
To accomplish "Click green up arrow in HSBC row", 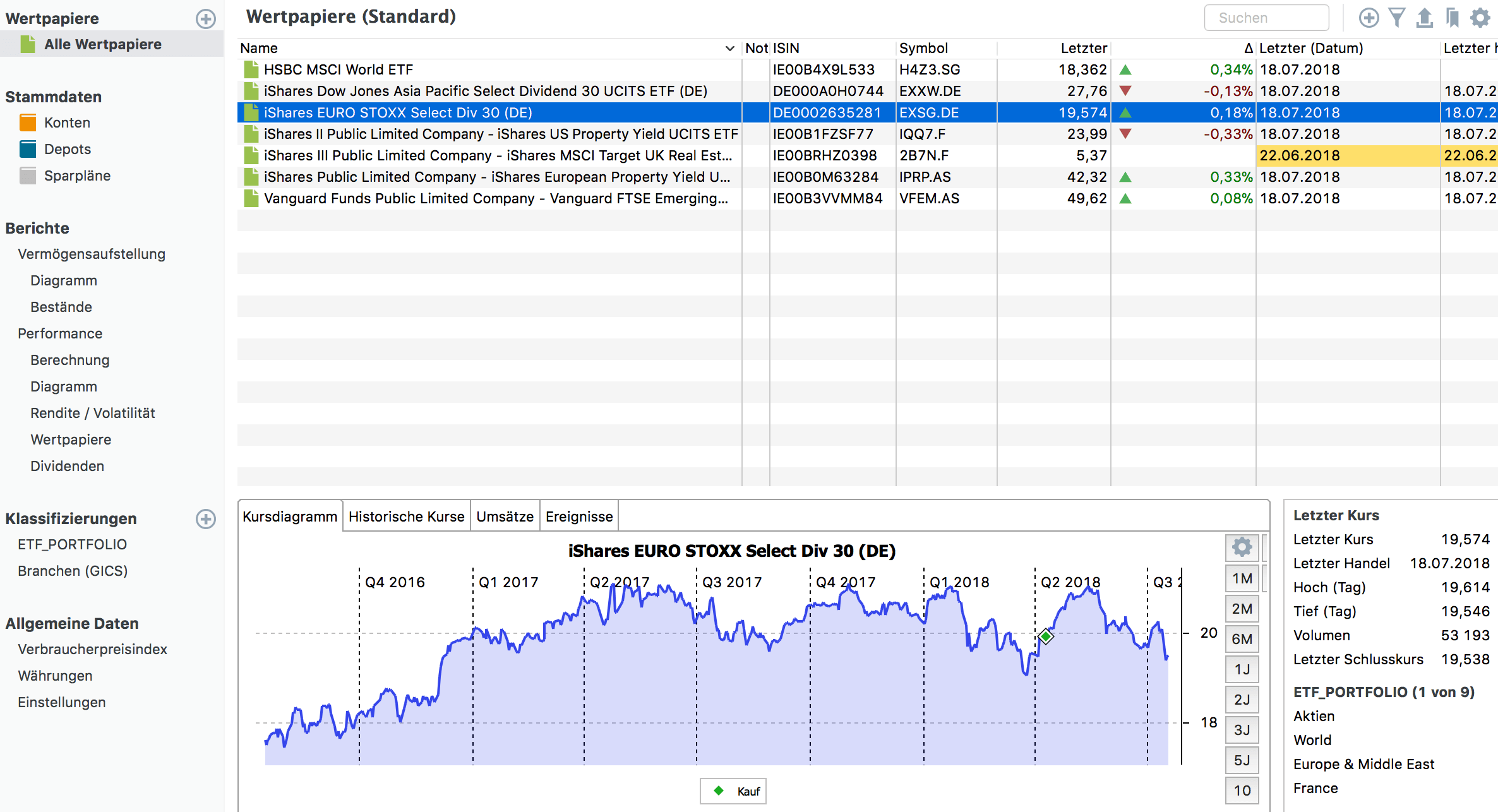I will (1125, 69).
